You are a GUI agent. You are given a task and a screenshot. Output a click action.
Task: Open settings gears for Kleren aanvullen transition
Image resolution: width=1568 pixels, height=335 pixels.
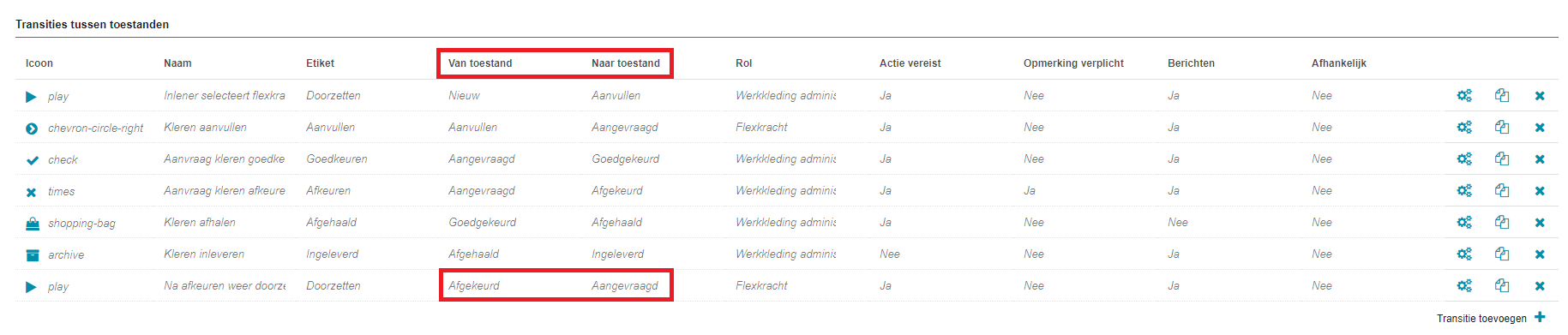(1464, 127)
